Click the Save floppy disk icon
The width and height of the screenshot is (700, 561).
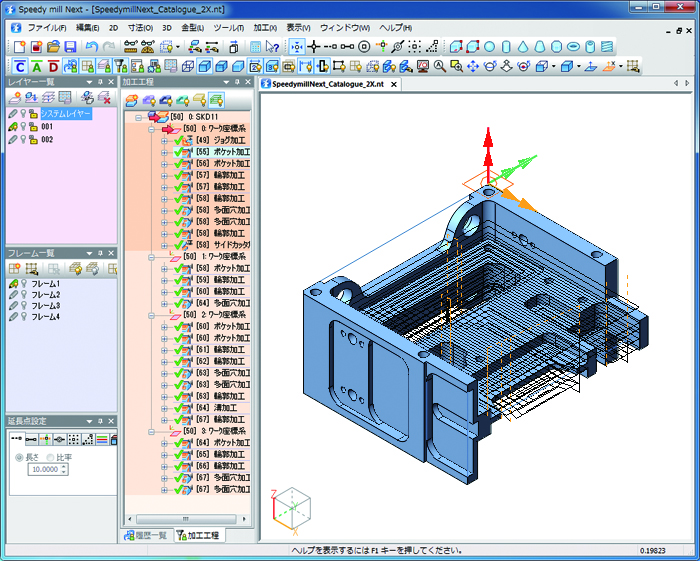click(70, 47)
